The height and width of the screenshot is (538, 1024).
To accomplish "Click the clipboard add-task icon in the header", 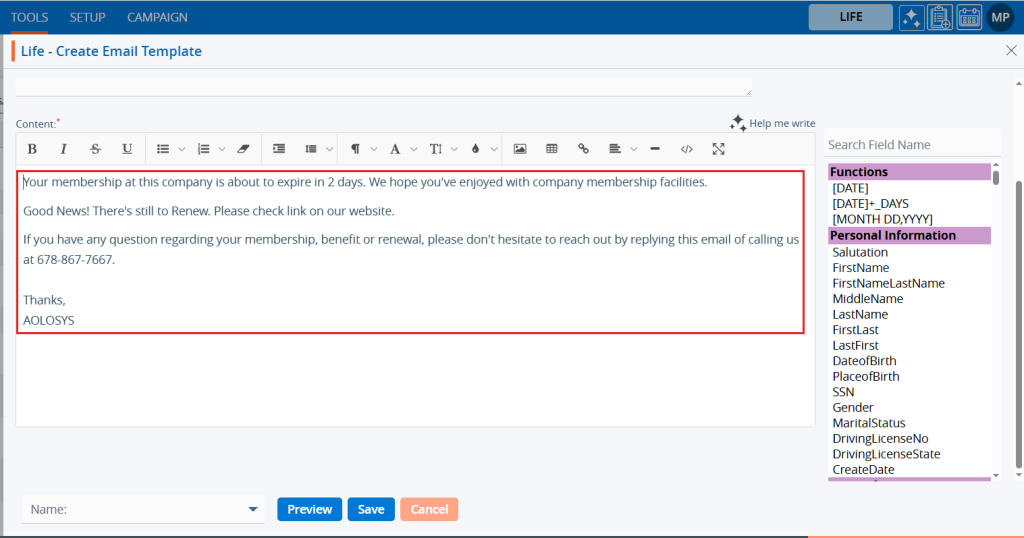I will [x=940, y=17].
